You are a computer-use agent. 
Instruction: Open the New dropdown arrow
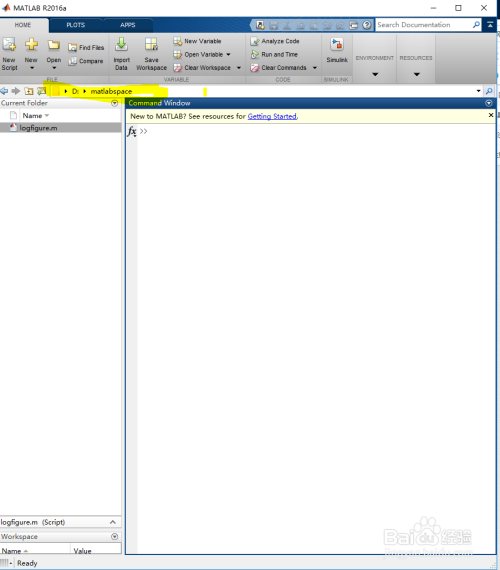(32, 68)
